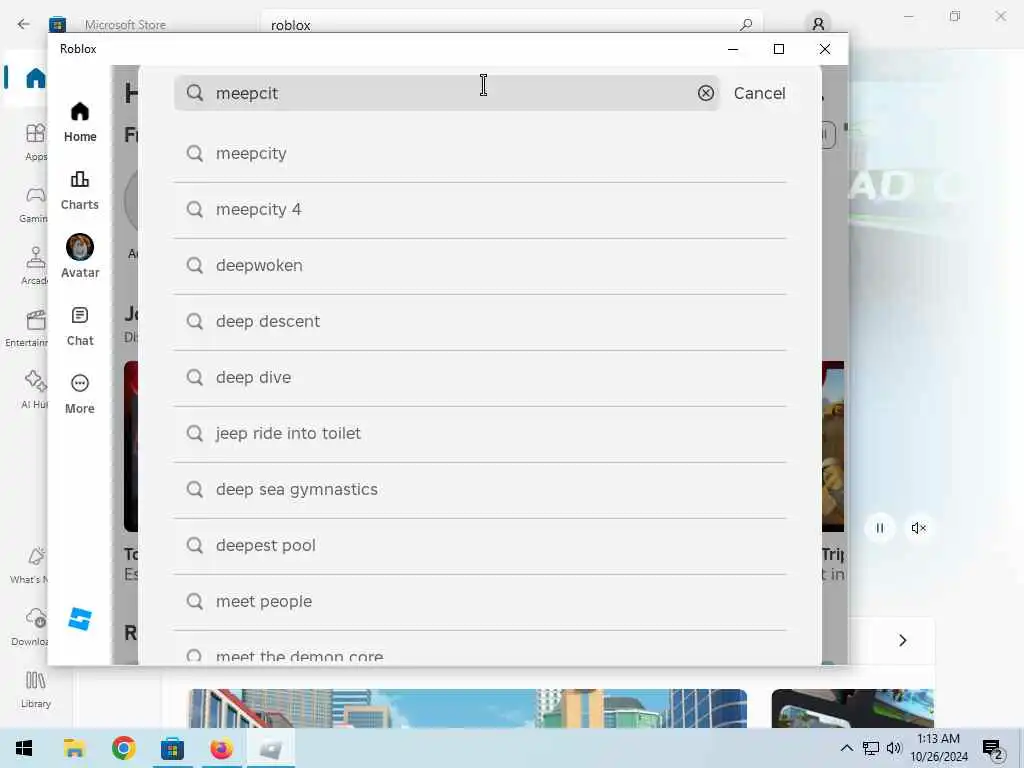
Task: Show hidden system tray icons
Action: tap(846, 748)
